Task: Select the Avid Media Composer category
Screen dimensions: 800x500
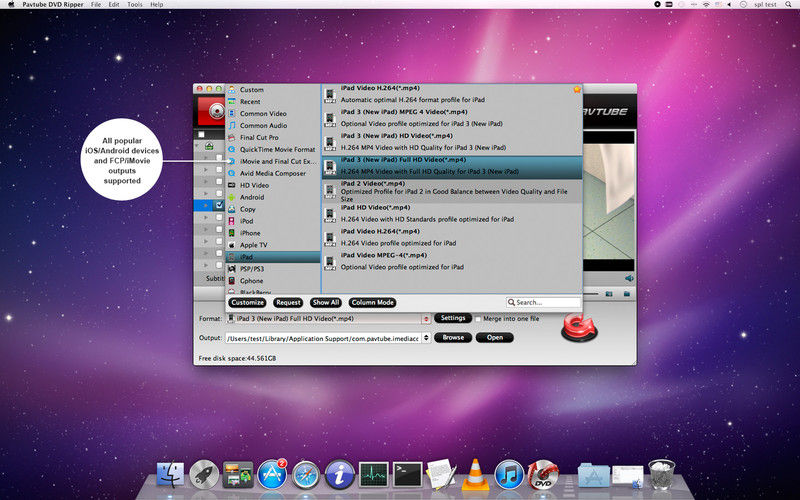Action: tap(273, 173)
